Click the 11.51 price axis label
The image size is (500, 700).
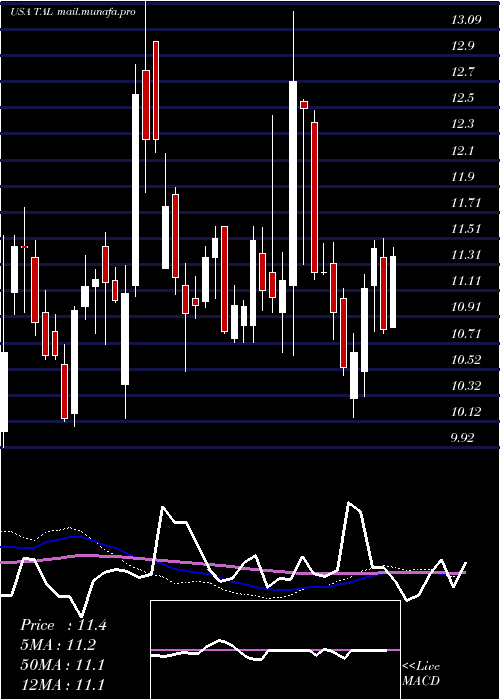click(x=466, y=229)
